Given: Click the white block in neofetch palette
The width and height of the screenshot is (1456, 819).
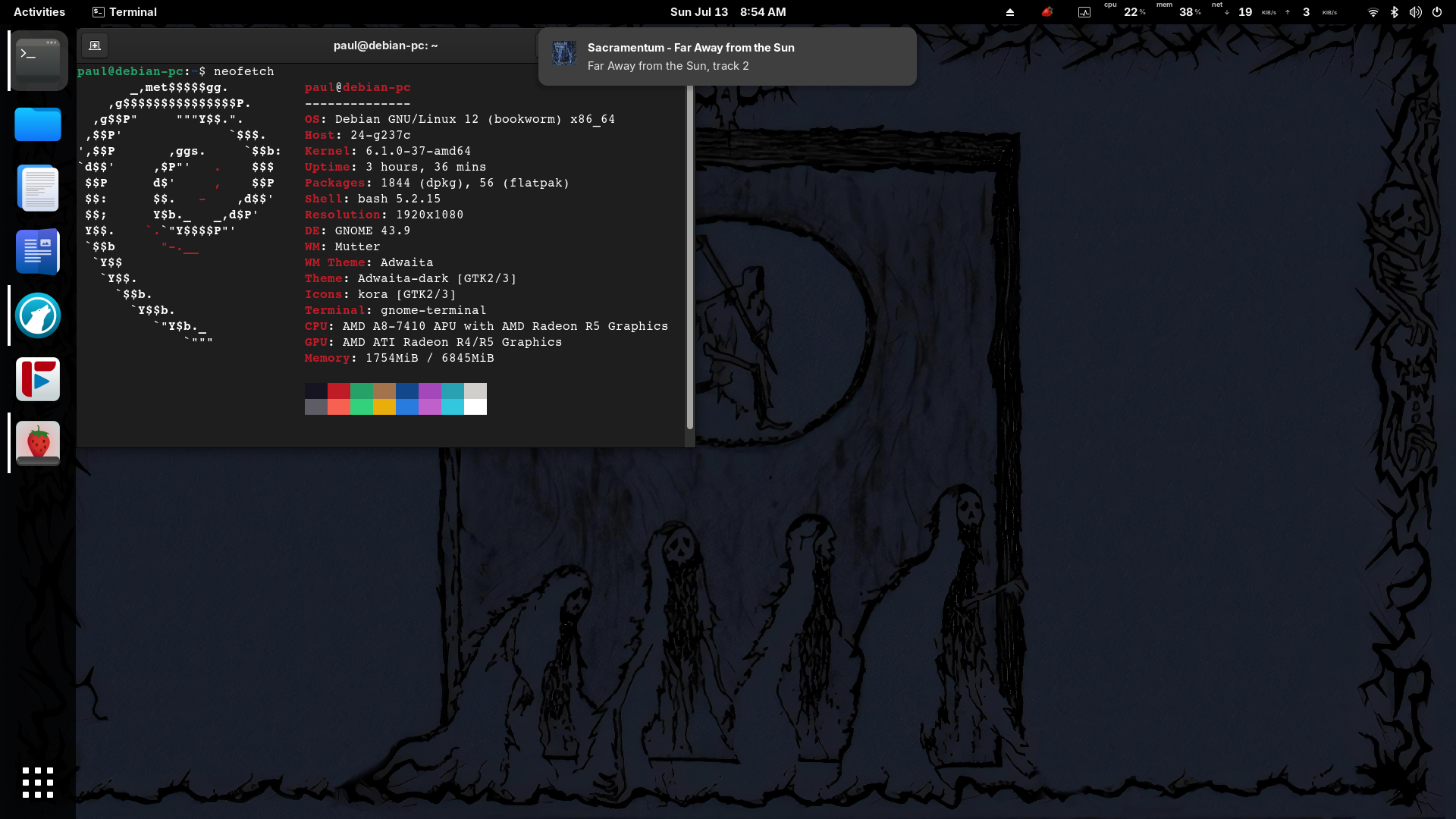Looking at the screenshot, I should click(475, 406).
